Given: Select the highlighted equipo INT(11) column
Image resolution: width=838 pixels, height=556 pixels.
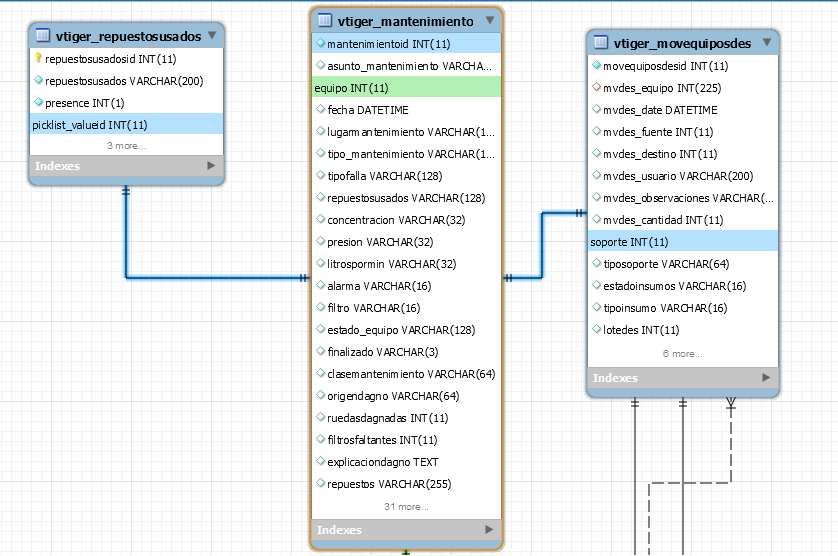Looking at the screenshot, I should pyautogui.click(x=406, y=88).
